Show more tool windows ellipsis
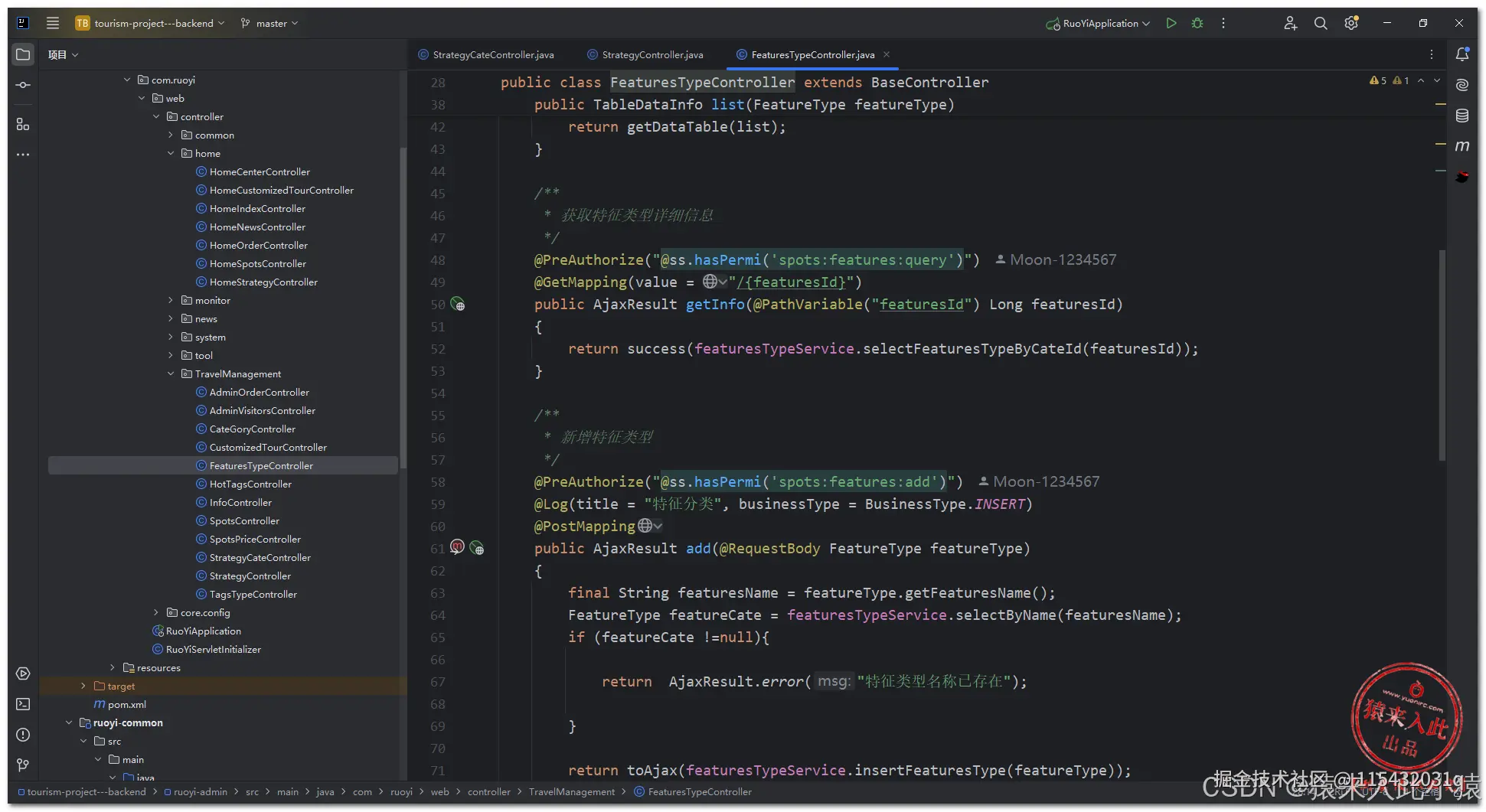This screenshot has height=812, width=1486. 23,155
